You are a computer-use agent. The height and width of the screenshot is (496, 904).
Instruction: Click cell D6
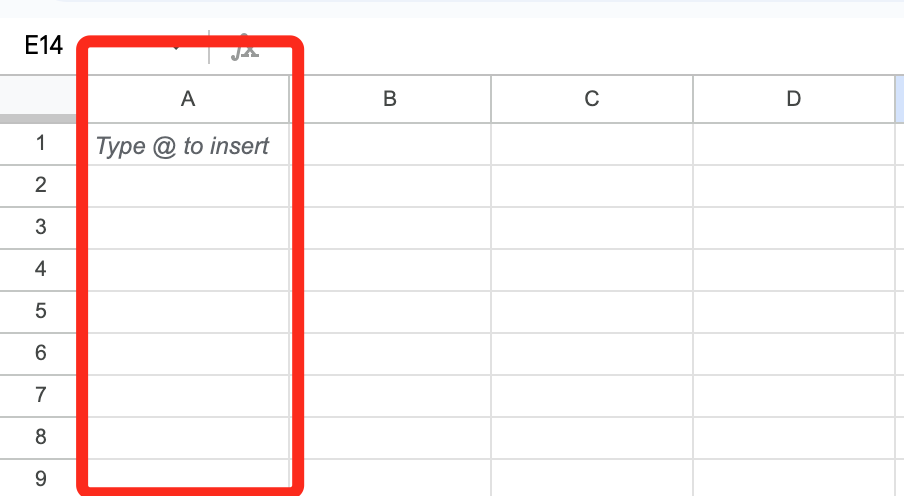click(x=793, y=354)
